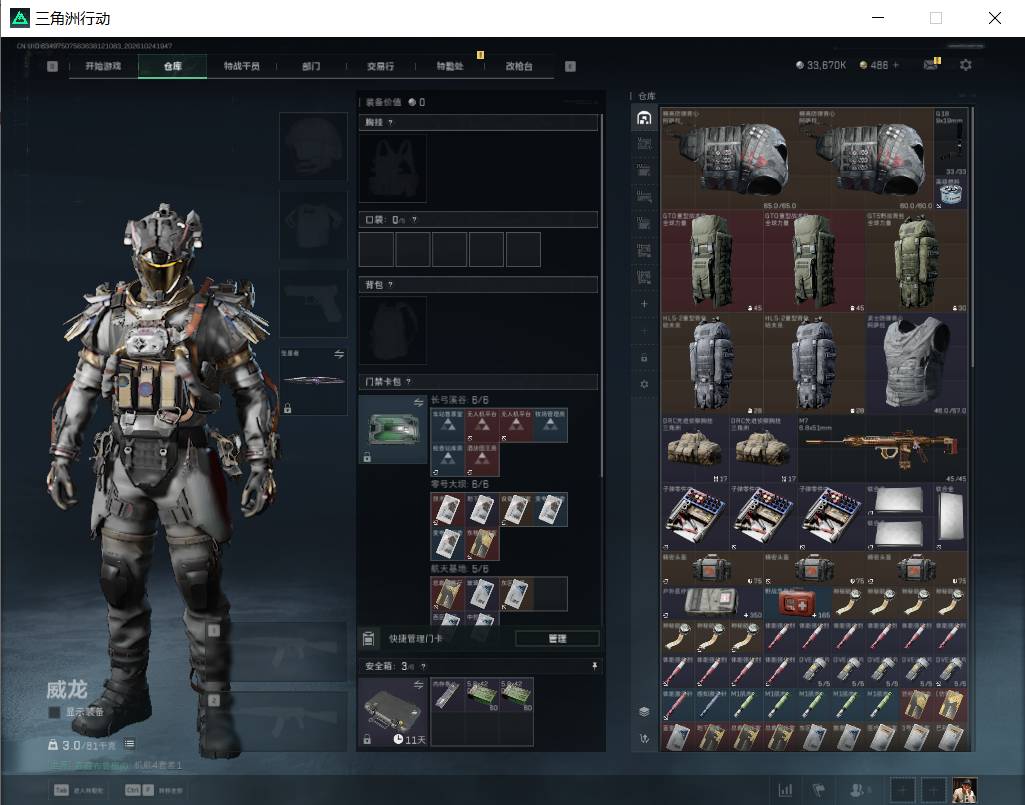Open the friends list icon
This screenshot has width=1025, height=805.
[858, 790]
